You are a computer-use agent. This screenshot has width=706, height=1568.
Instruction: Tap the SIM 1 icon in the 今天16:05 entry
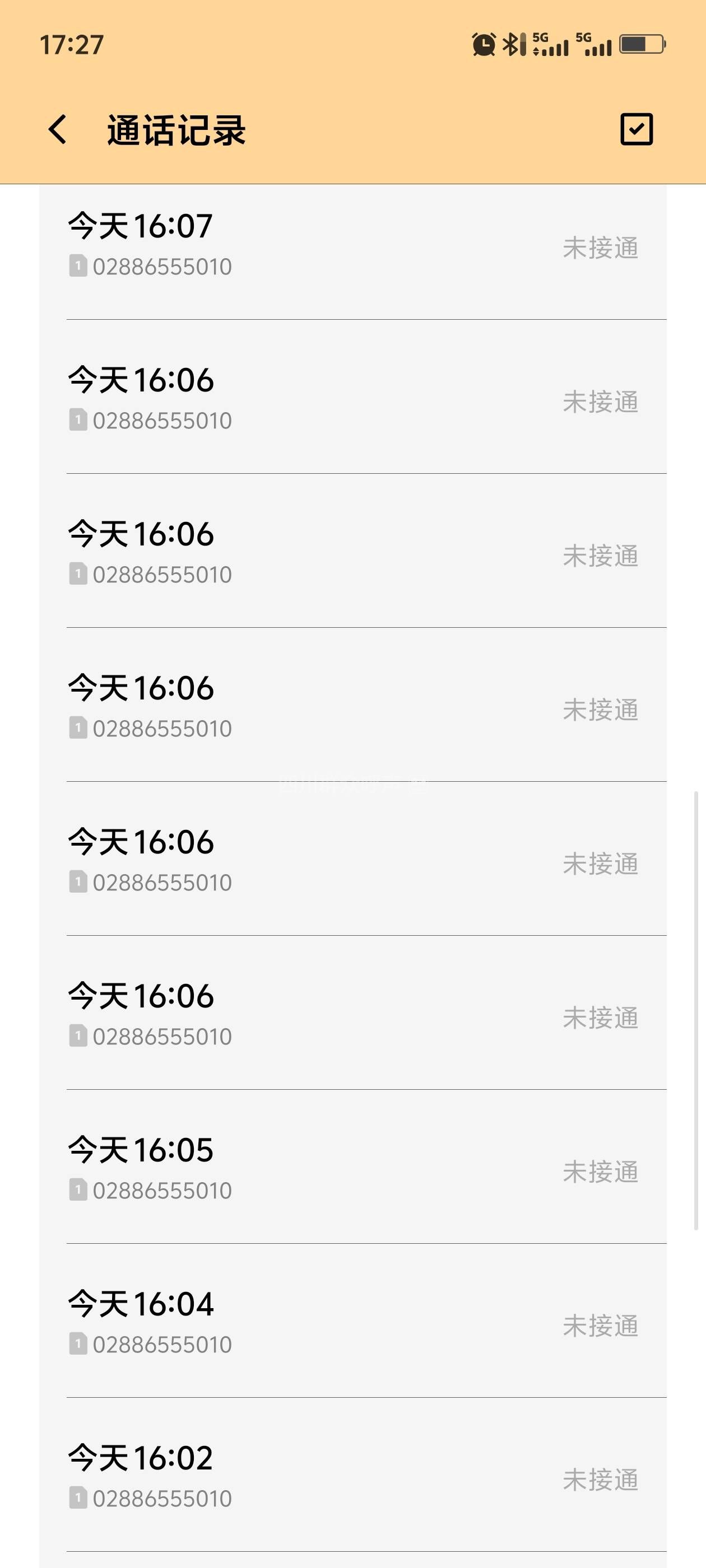coord(78,1189)
